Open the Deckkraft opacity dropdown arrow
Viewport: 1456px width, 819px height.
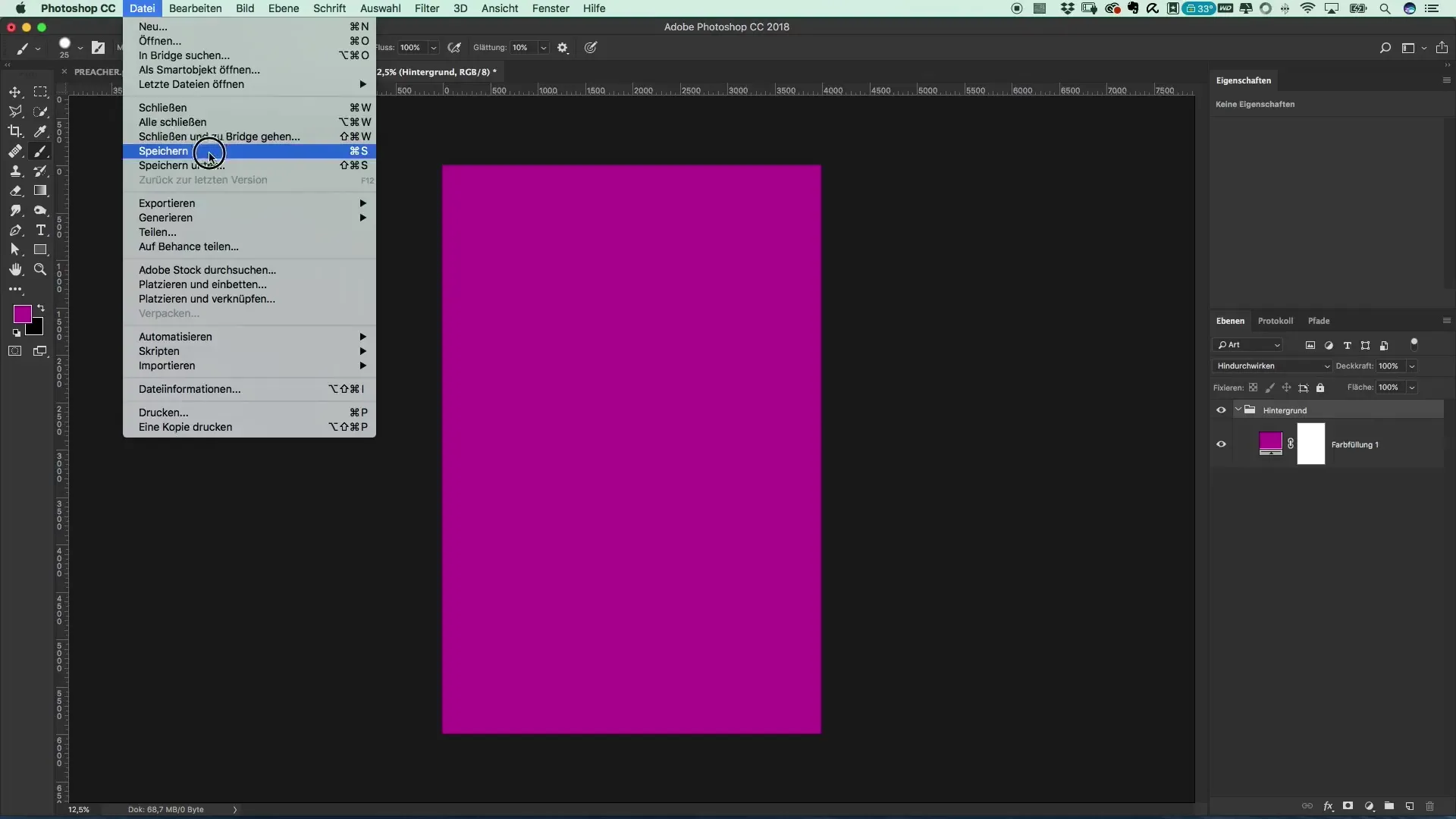[x=1412, y=366]
